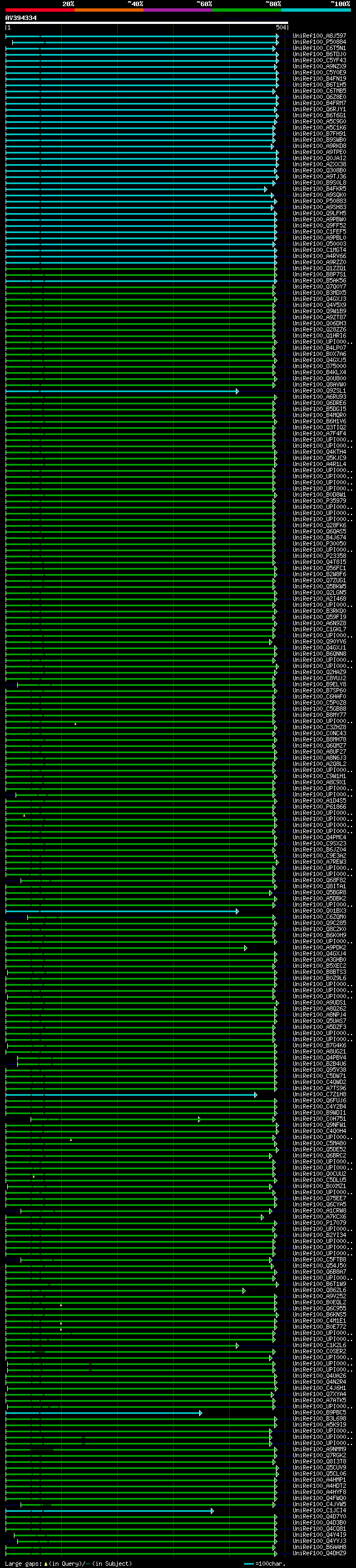Click the short cyan bar for UniRef100_Q9ZSL1

122,391
